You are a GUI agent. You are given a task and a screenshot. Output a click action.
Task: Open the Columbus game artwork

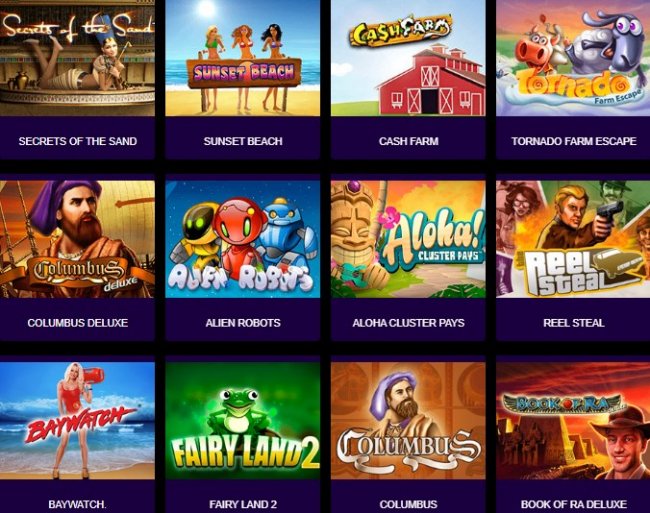pos(408,421)
